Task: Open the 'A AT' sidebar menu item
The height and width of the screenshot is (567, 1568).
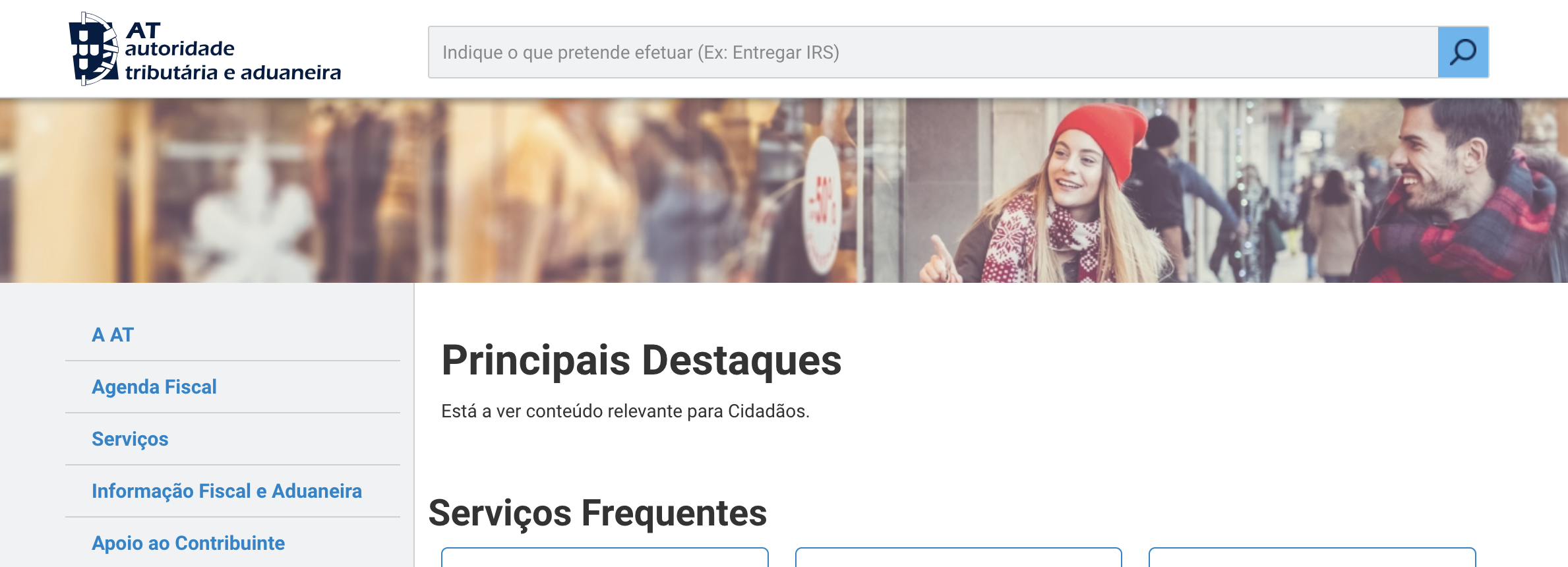Action: pos(113,335)
